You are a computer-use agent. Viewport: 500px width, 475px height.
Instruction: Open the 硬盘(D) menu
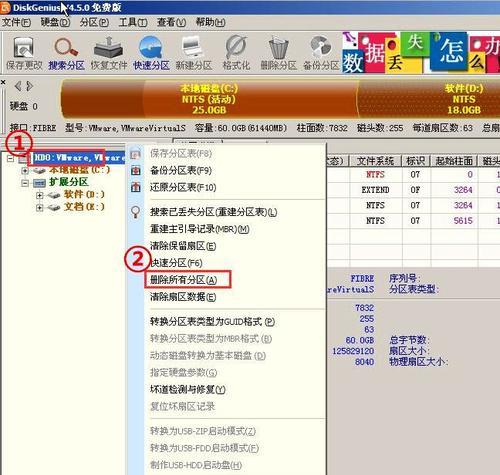coord(55,22)
